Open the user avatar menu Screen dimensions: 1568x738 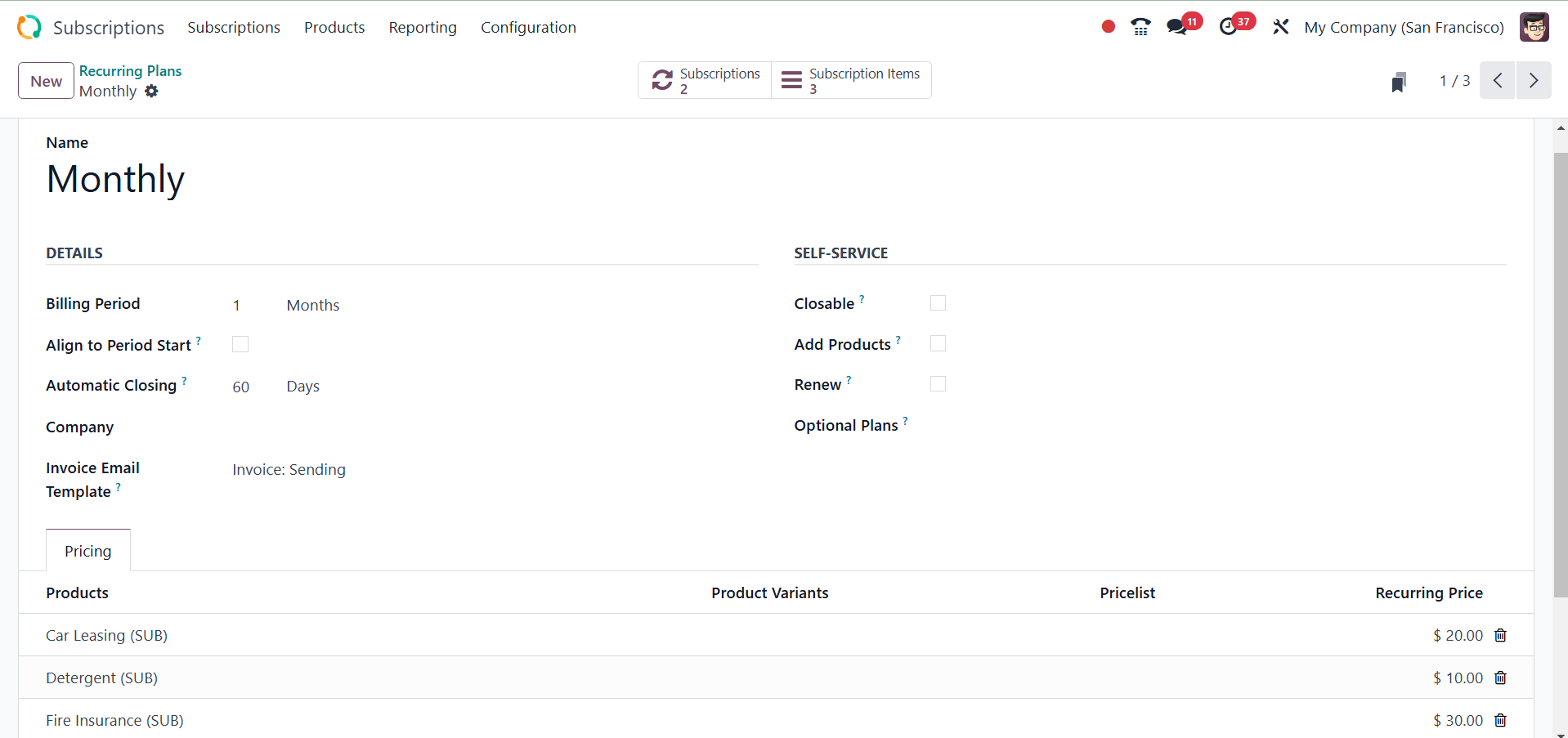click(1534, 27)
